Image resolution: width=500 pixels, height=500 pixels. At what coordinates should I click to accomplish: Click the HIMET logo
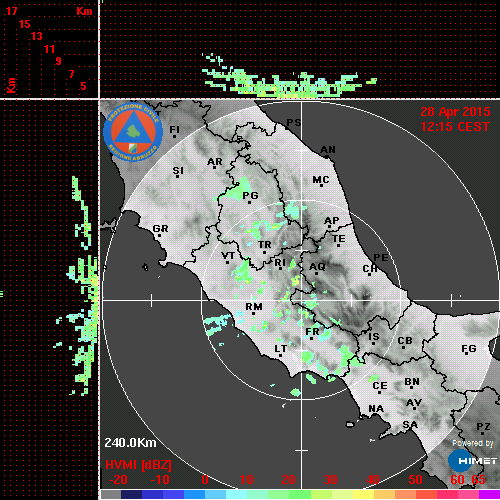pos(472,461)
